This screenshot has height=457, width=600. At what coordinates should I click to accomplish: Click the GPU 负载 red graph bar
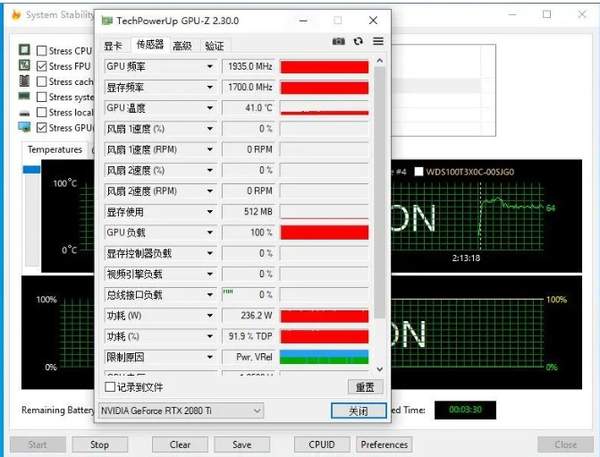pyautogui.click(x=324, y=232)
